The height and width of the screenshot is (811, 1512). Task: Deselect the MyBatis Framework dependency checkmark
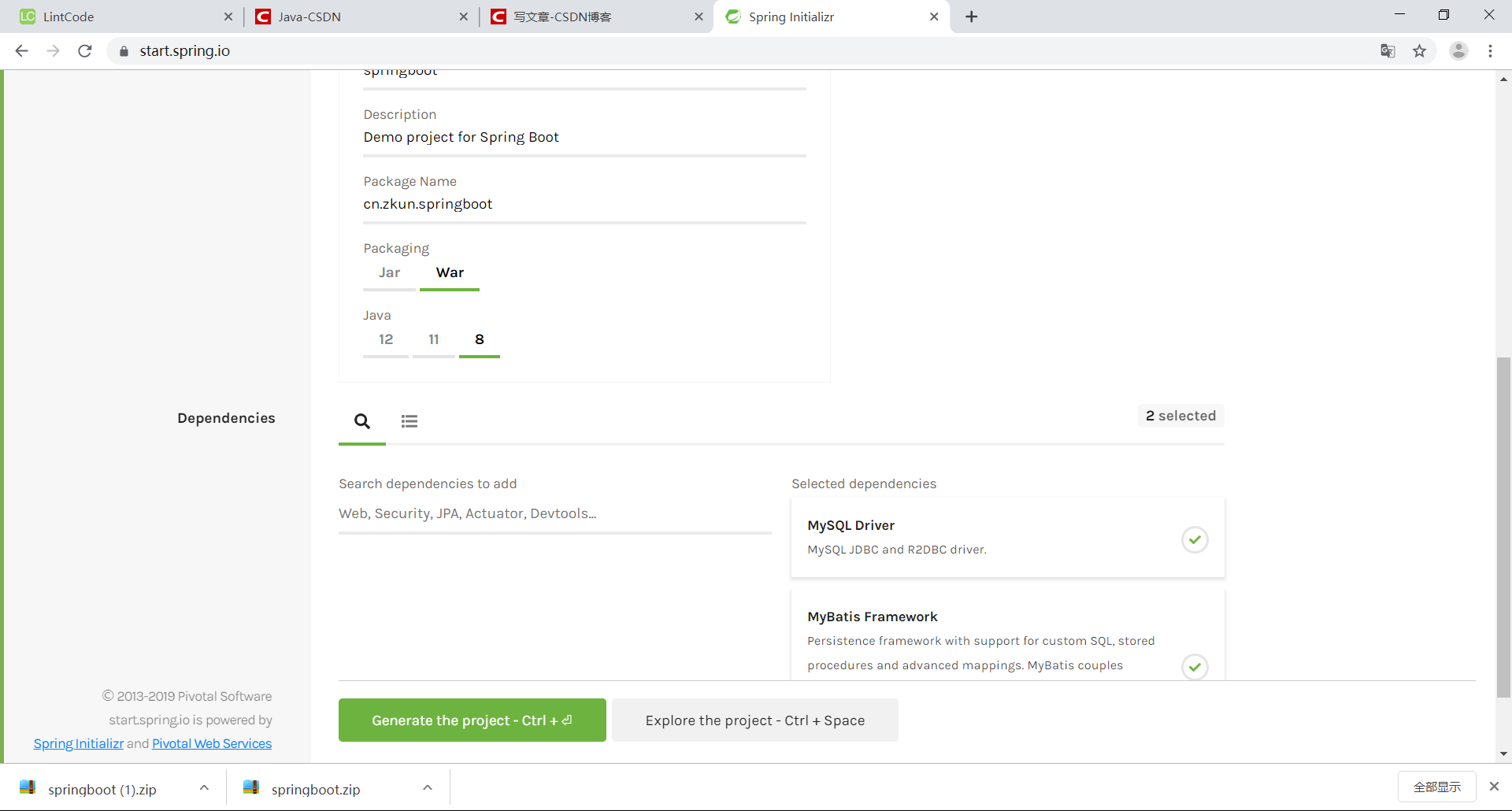pyautogui.click(x=1195, y=667)
